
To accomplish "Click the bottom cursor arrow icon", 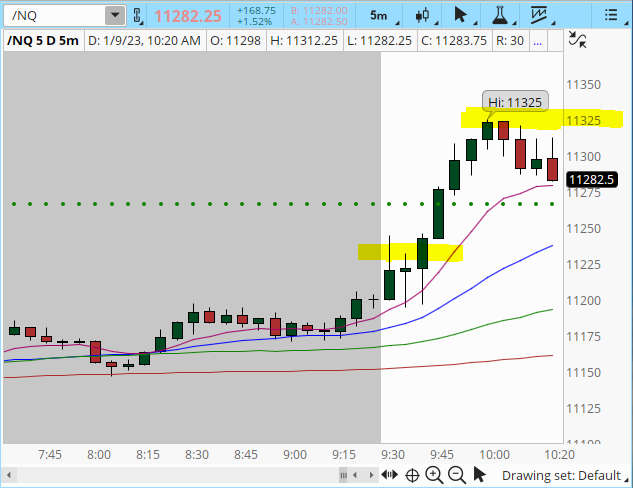I will coord(479,475).
